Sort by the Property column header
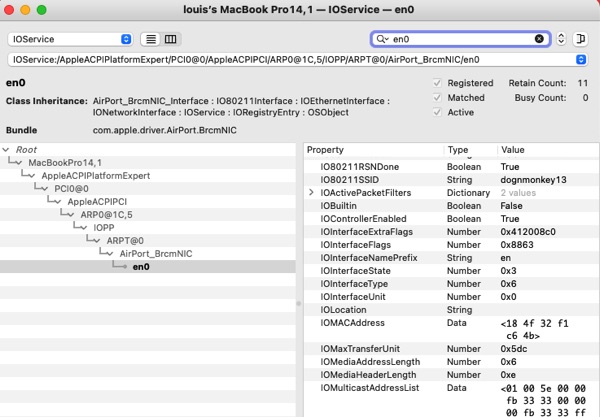 click(x=370, y=149)
